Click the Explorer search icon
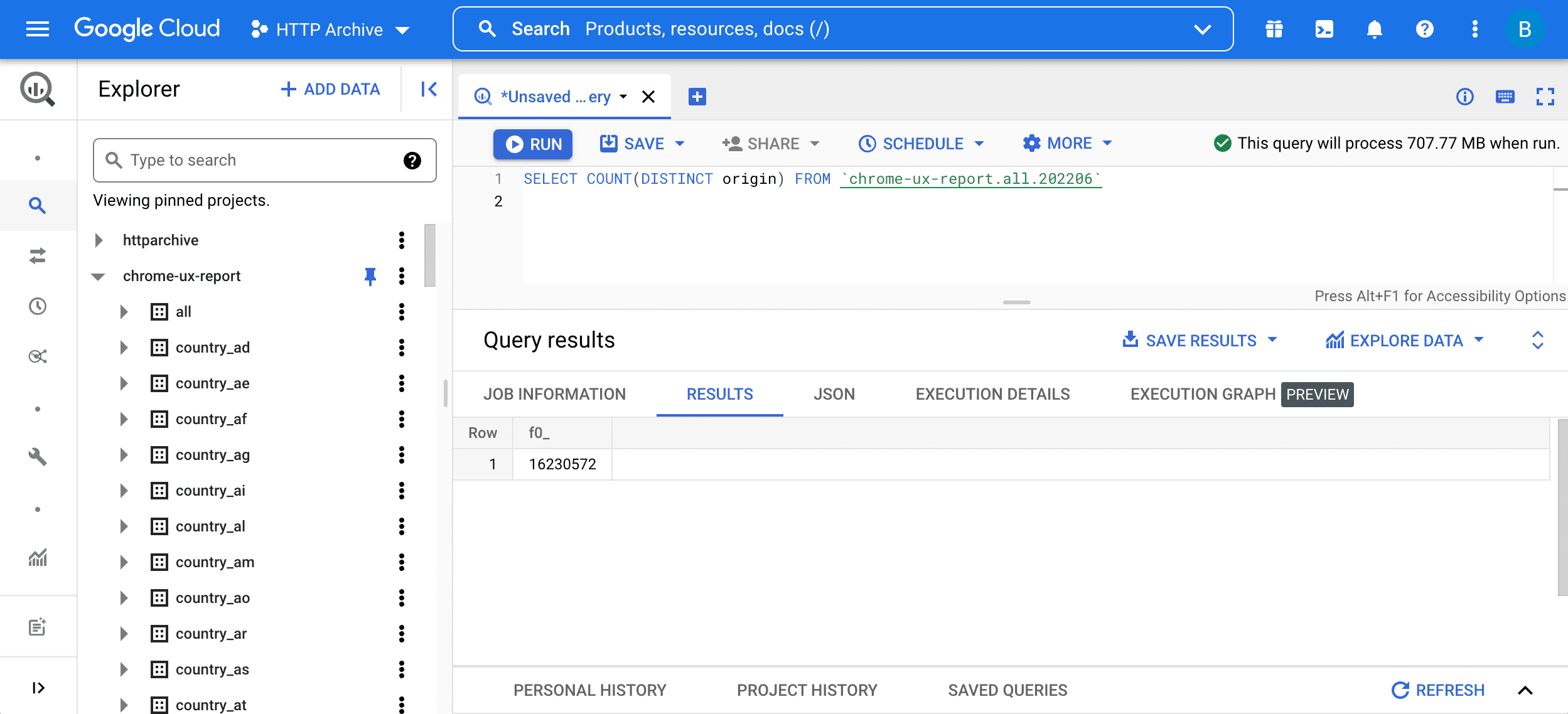 [113, 159]
